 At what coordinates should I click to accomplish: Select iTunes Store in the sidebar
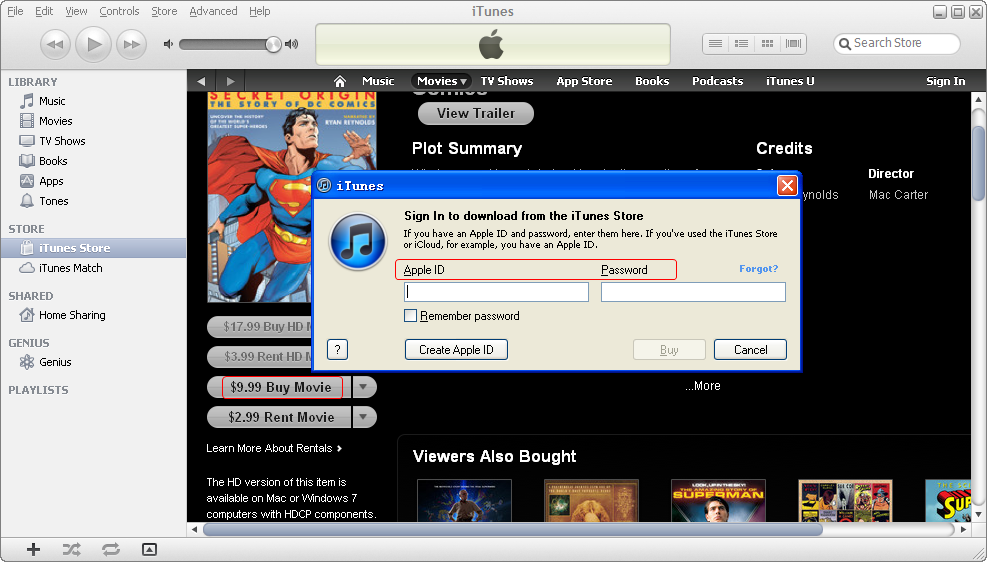(93, 248)
